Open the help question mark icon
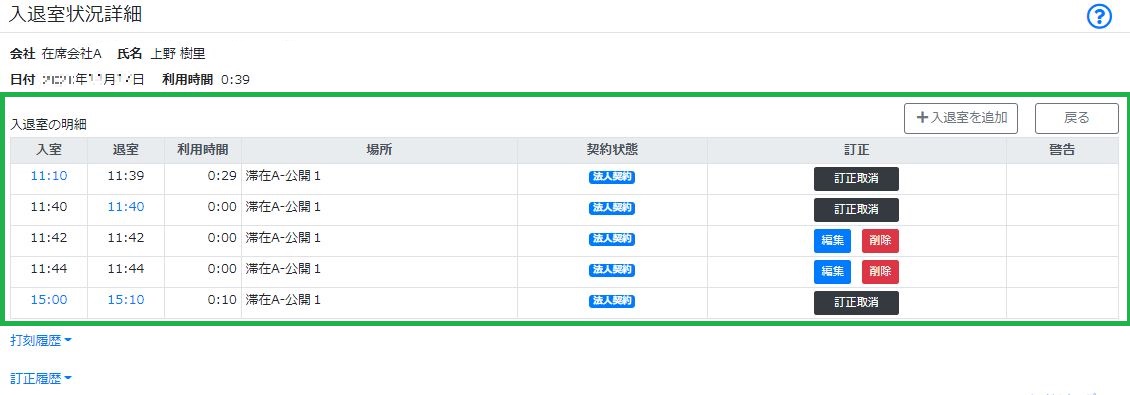The height and width of the screenshot is (395, 1130). pos(1099,16)
